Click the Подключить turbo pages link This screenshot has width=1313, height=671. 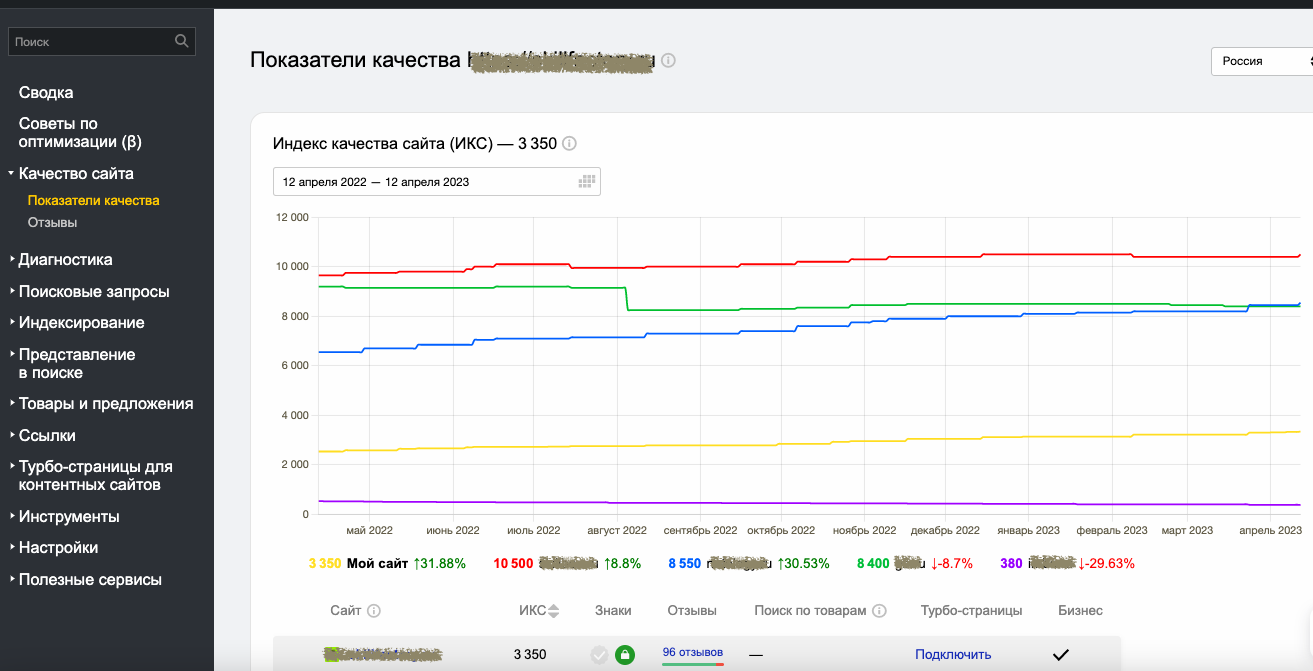(953, 654)
